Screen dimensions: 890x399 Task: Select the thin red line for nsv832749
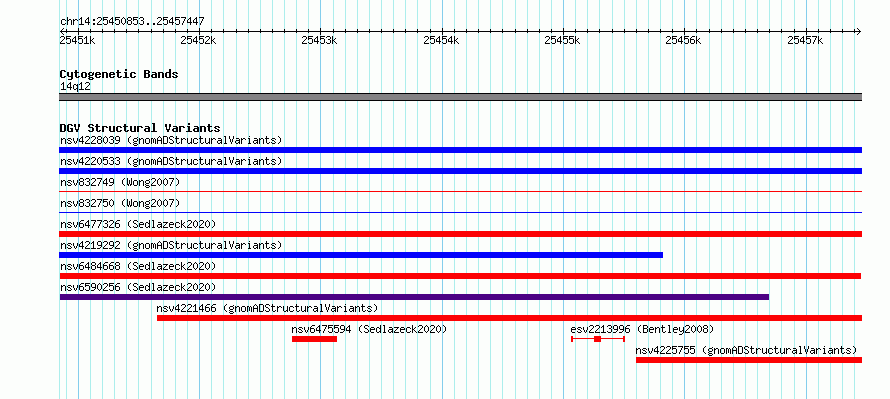point(460,192)
